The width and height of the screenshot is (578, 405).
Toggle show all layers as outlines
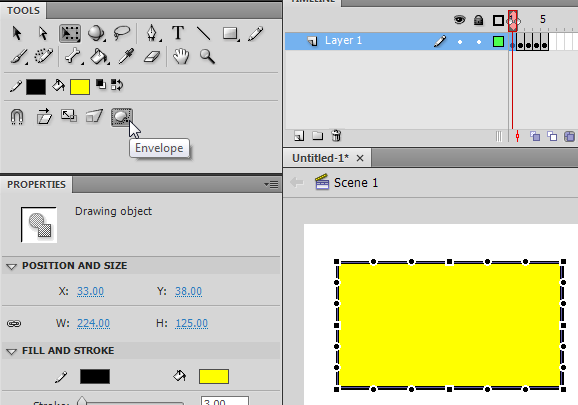(498, 20)
